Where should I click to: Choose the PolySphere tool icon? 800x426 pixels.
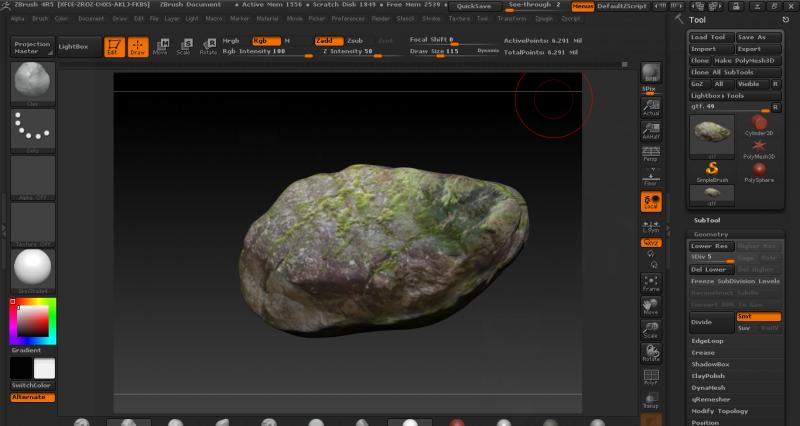[761, 171]
